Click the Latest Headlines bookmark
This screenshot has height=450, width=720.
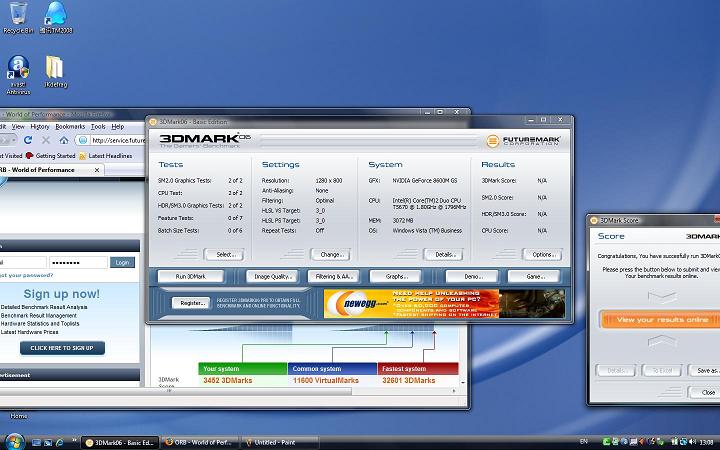point(110,156)
